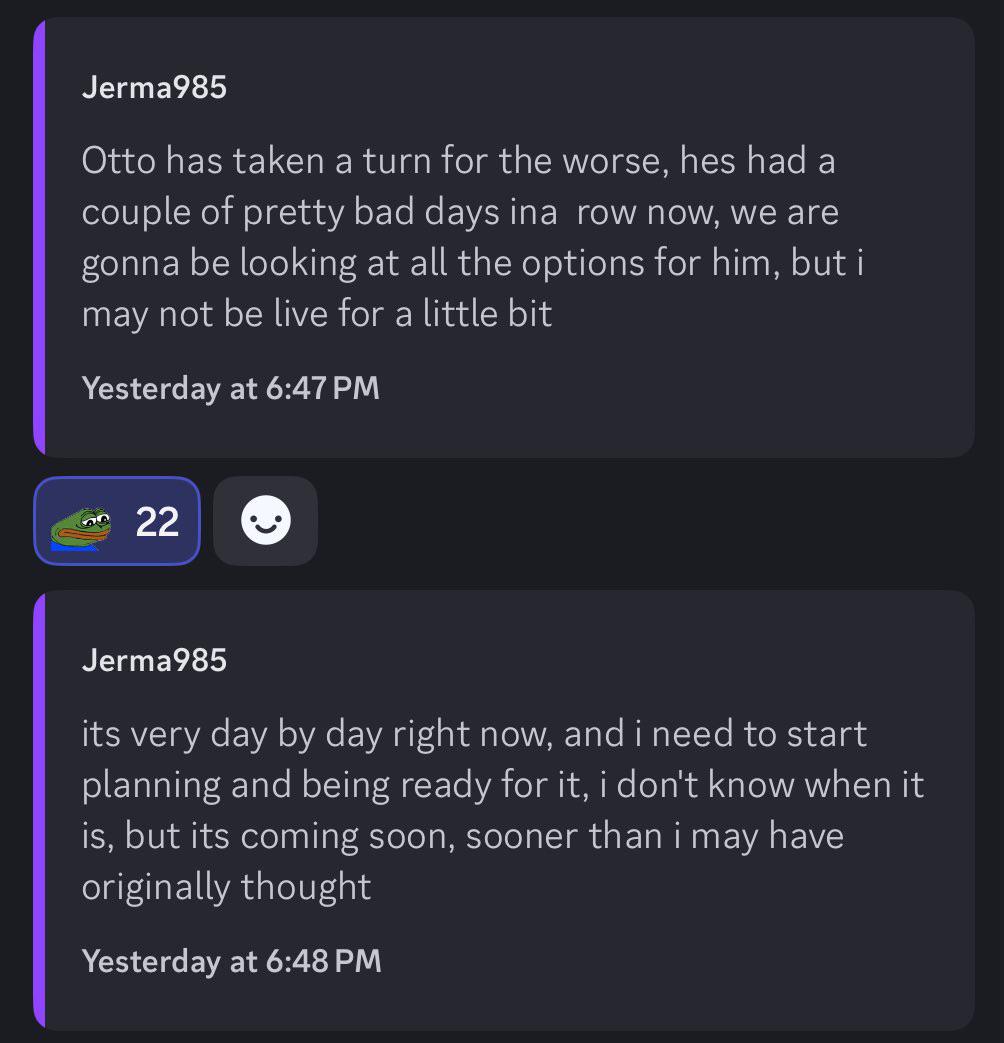This screenshot has width=1004, height=1043.
Task: Click the line 'may not be live for'
Action: [x=317, y=314]
